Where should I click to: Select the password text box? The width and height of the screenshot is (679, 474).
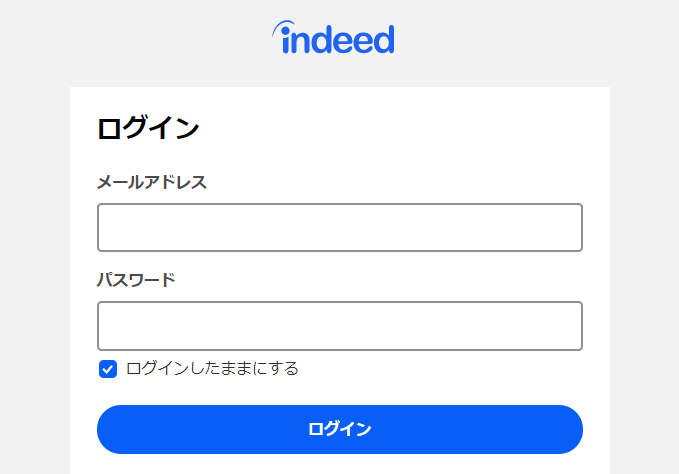click(x=340, y=326)
